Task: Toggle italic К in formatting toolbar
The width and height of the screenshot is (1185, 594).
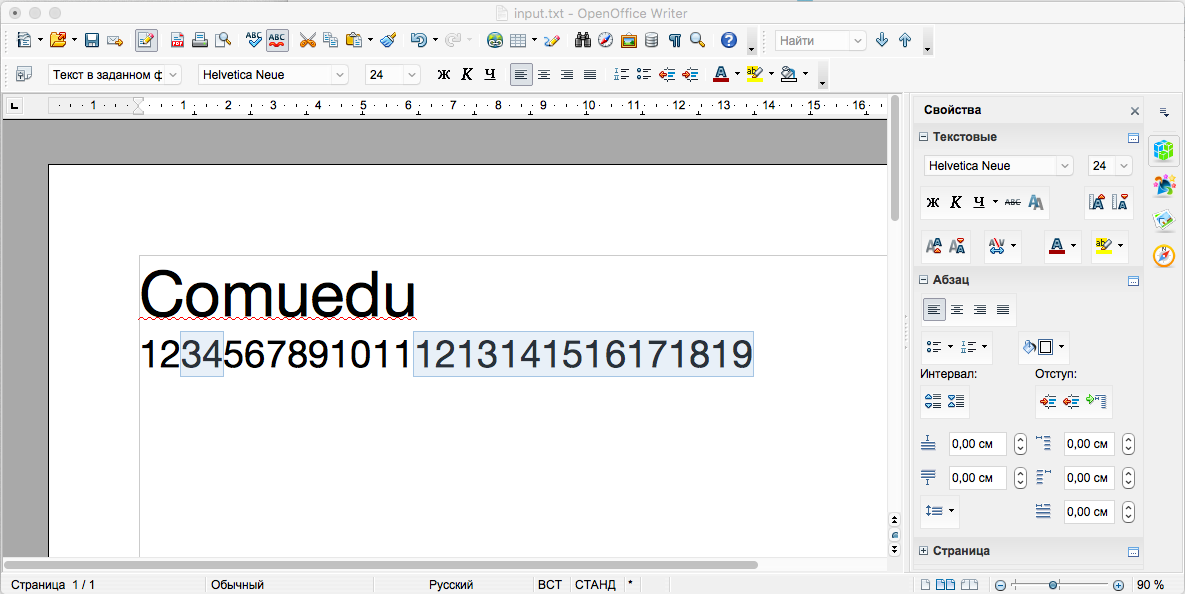Action: [467, 74]
